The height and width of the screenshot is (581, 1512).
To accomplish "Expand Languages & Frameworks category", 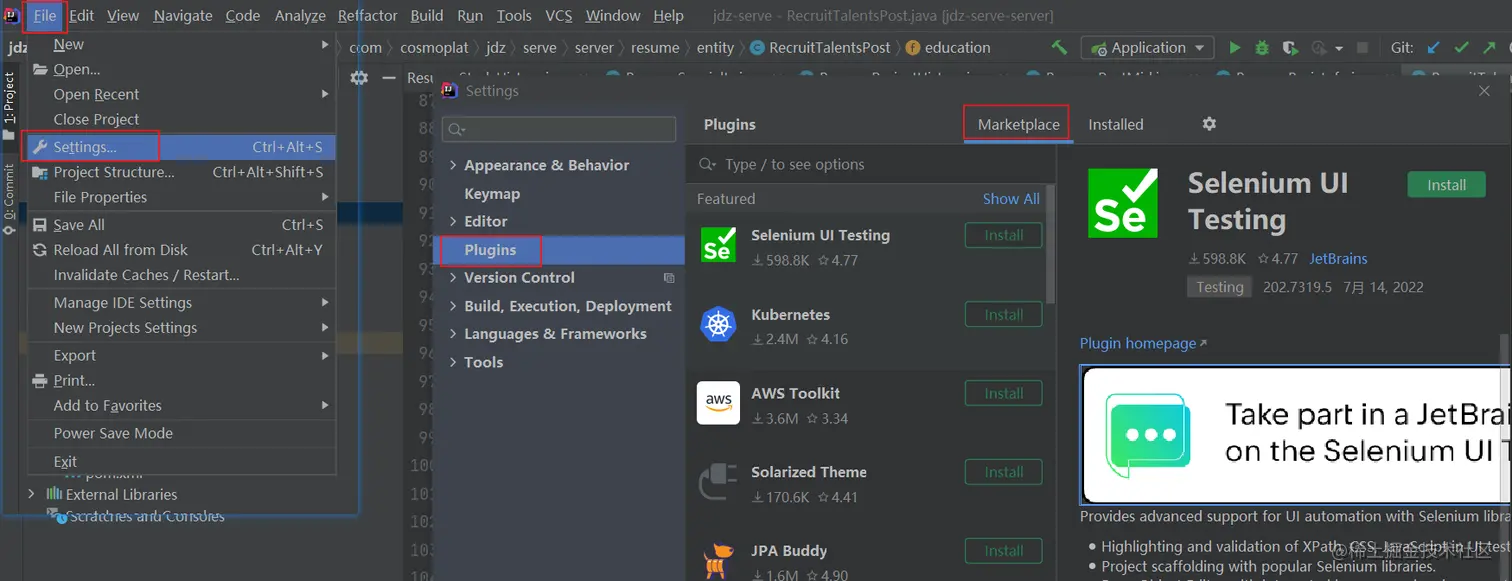I will point(453,334).
